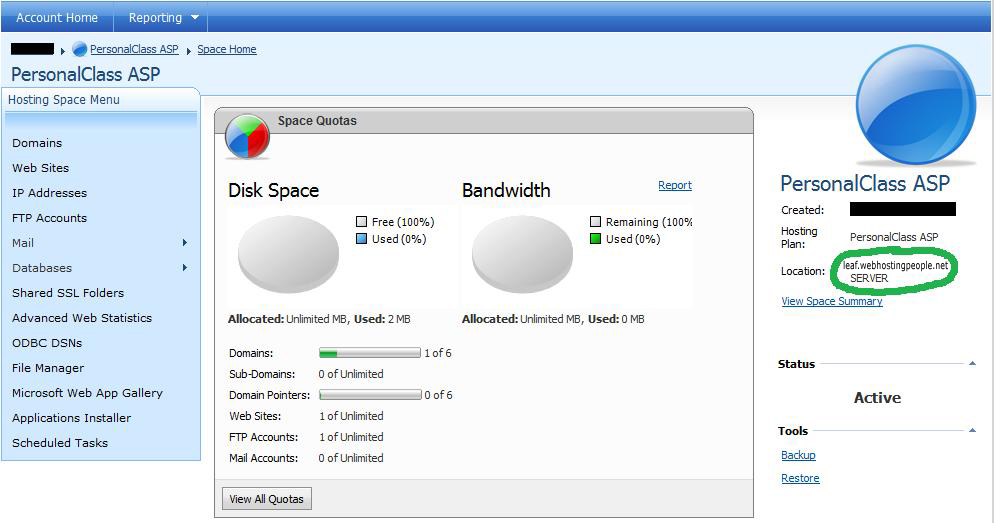Viewport: 994px width, 523px height.
Task: Click the Hosting Space Menu header
Action: point(63,100)
